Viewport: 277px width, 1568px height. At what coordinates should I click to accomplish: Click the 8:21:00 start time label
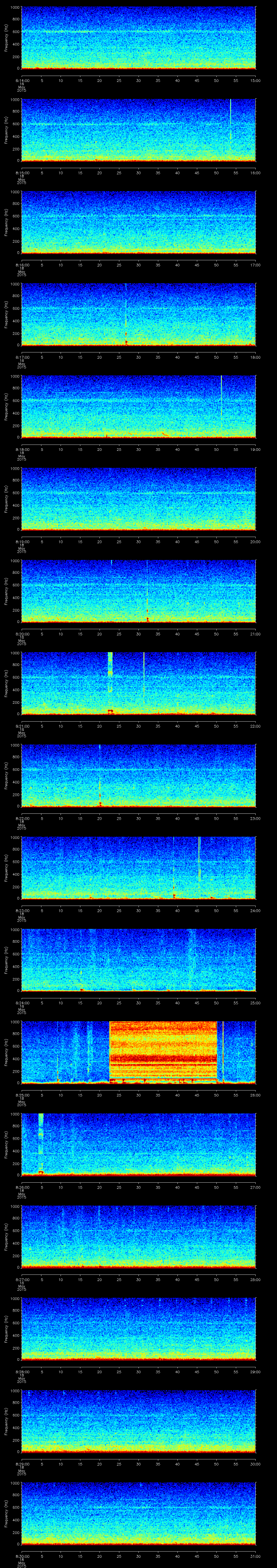pos(22,726)
